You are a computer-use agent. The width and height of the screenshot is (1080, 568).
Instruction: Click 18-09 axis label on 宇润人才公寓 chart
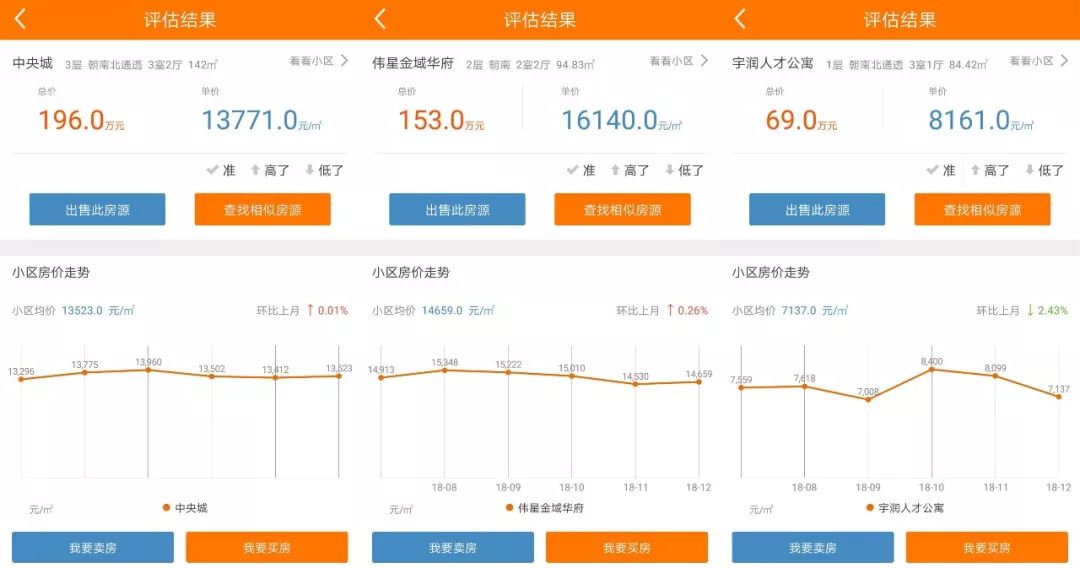pyautogui.click(x=868, y=487)
